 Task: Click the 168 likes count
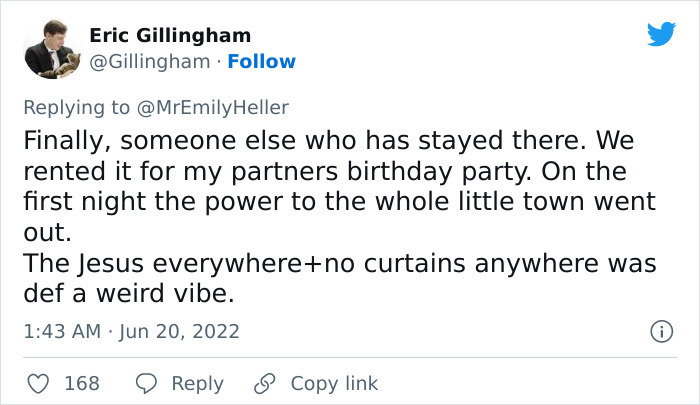[81, 383]
